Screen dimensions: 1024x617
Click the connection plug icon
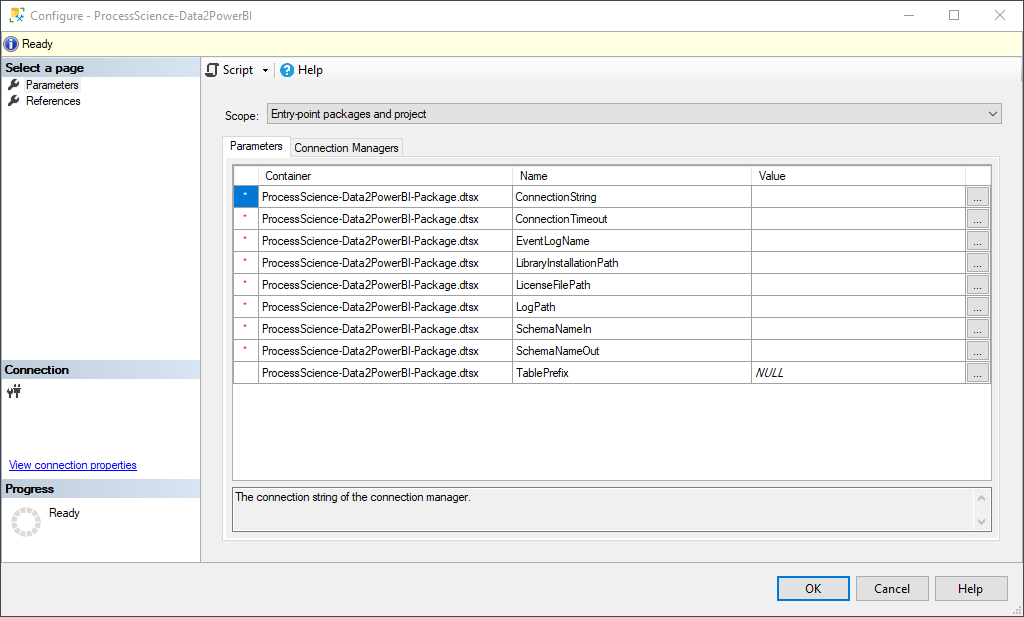14,391
